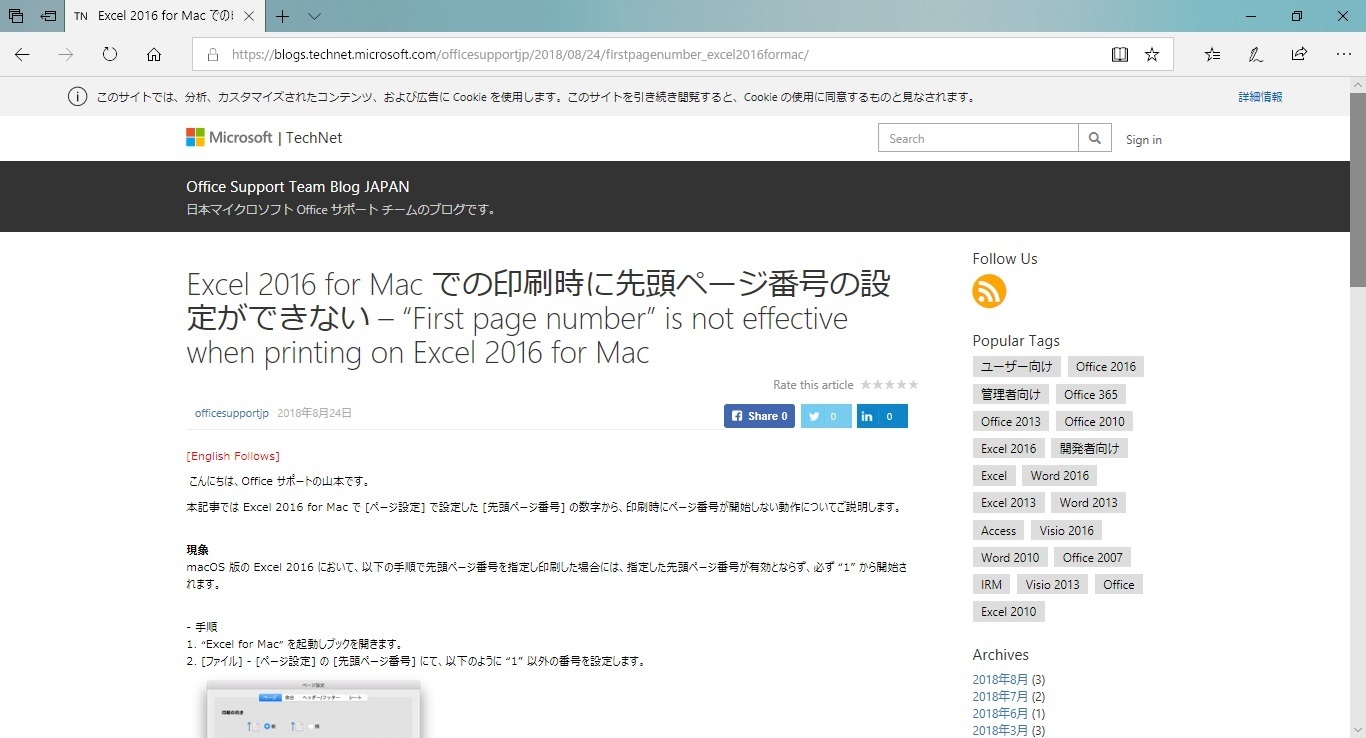Close the Excel 2016 for Mac tab
Image resolution: width=1366 pixels, height=738 pixels.
click(248, 16)
